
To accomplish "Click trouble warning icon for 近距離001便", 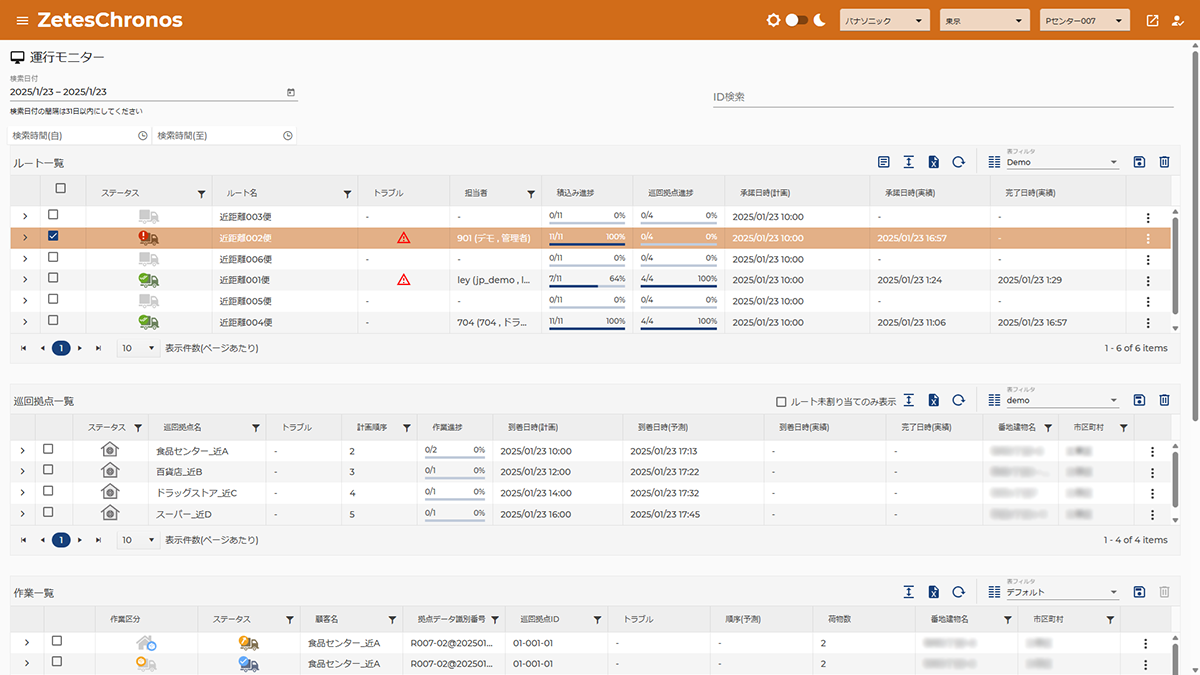I will point(403,280).
